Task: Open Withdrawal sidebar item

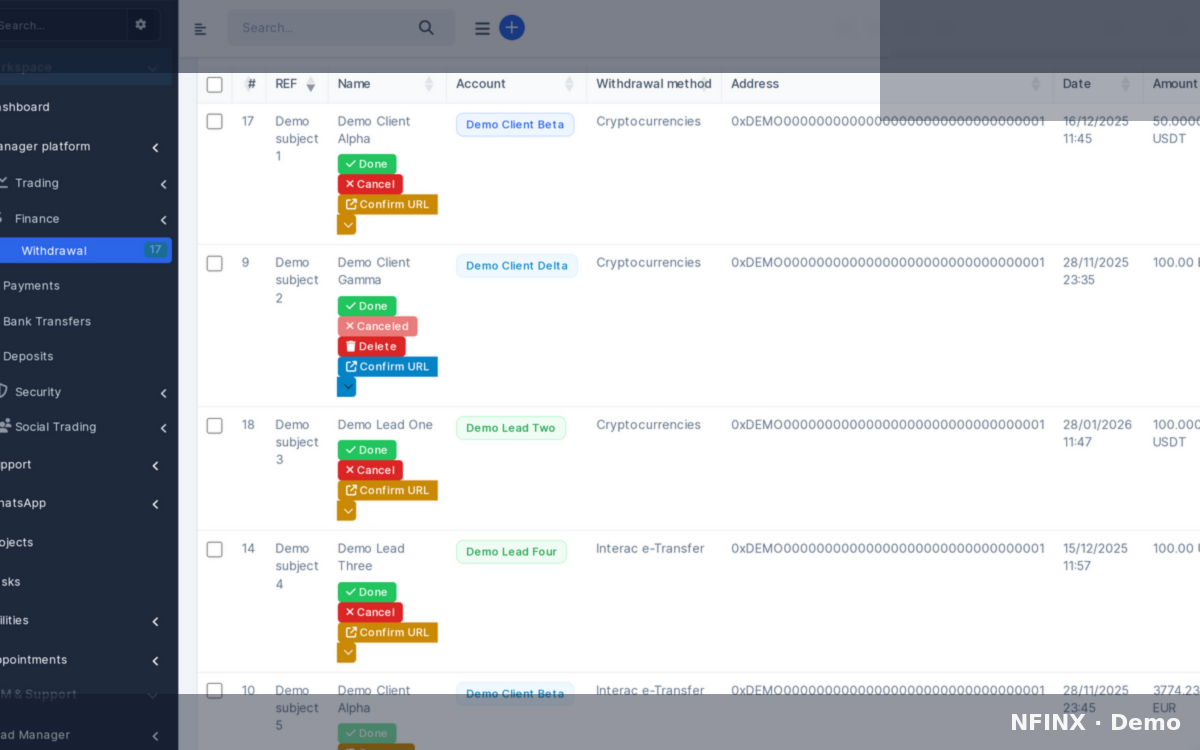Action: click(54, 251)
